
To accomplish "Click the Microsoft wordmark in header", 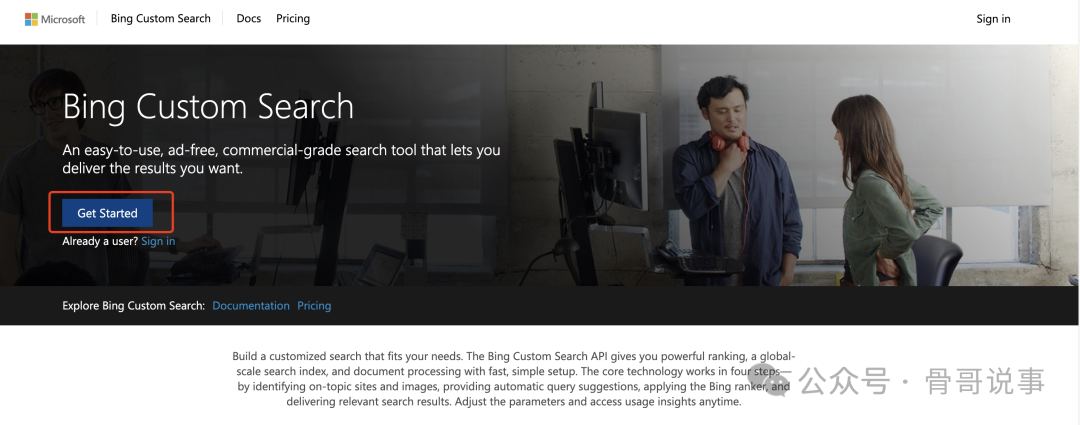I will [63, 19].
